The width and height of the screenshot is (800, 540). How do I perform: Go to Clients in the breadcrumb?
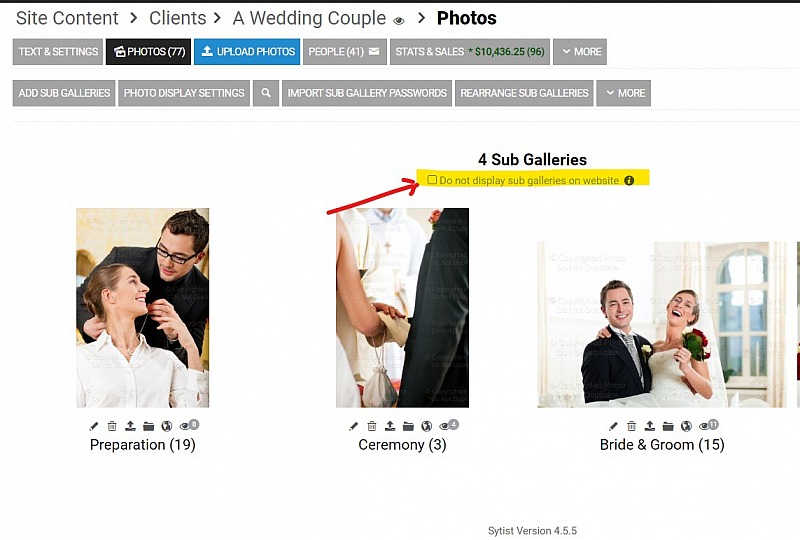pos(178,18)
